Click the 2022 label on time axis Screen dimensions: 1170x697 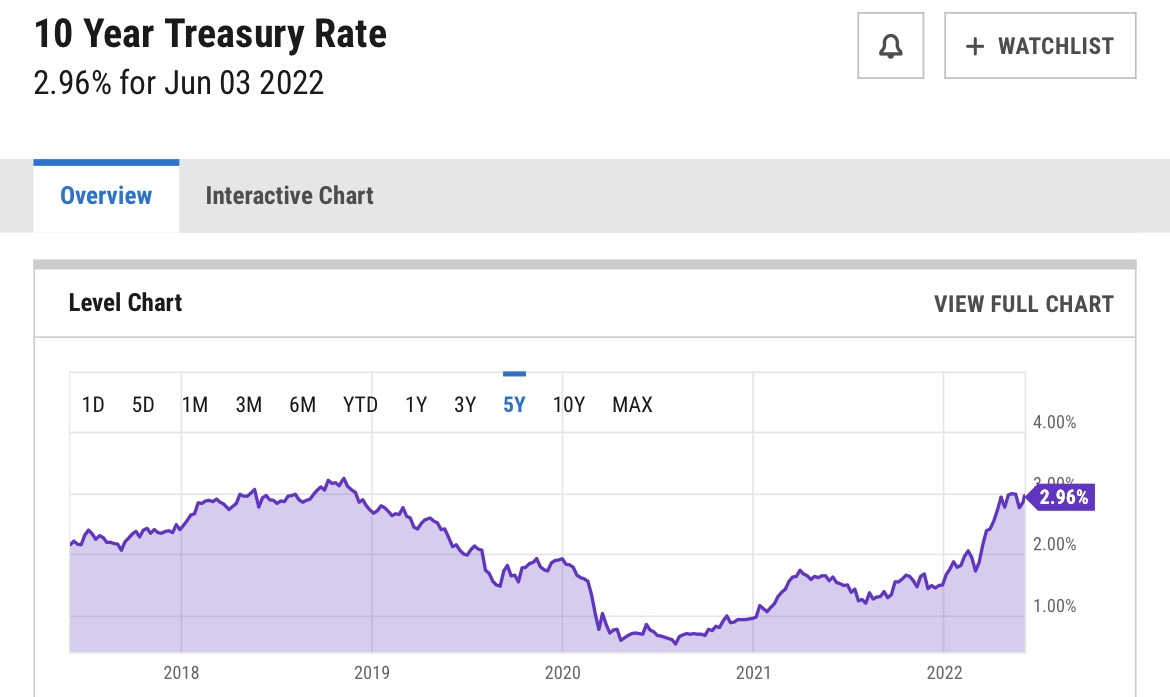pos(944,672)
